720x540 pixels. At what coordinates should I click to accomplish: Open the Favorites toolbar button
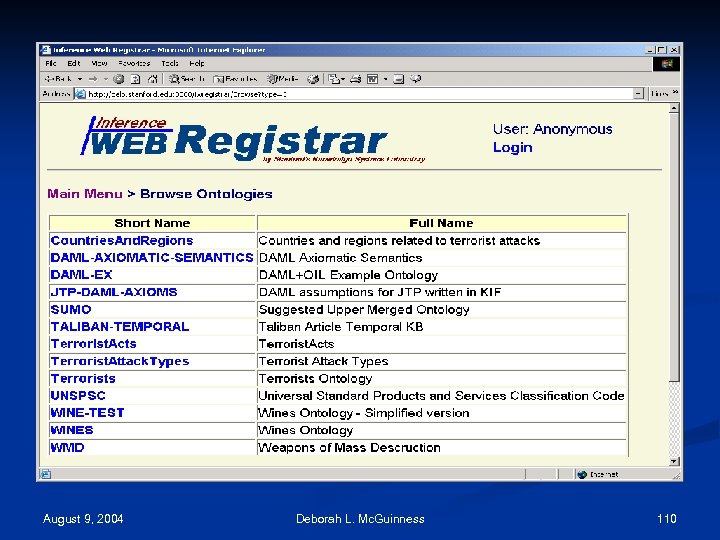coord(235,79)
